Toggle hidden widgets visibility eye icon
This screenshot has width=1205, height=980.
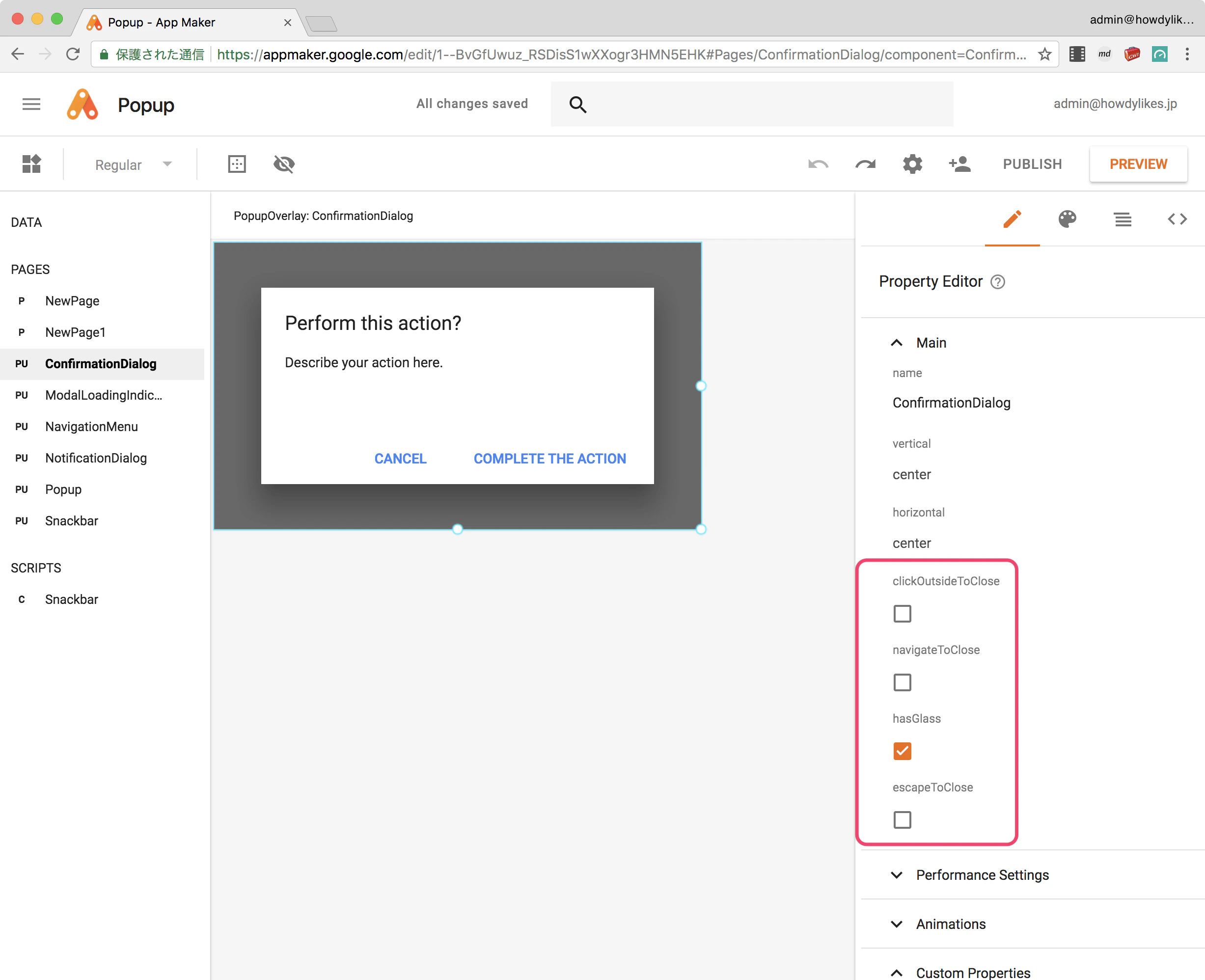(x=284, y=164)
